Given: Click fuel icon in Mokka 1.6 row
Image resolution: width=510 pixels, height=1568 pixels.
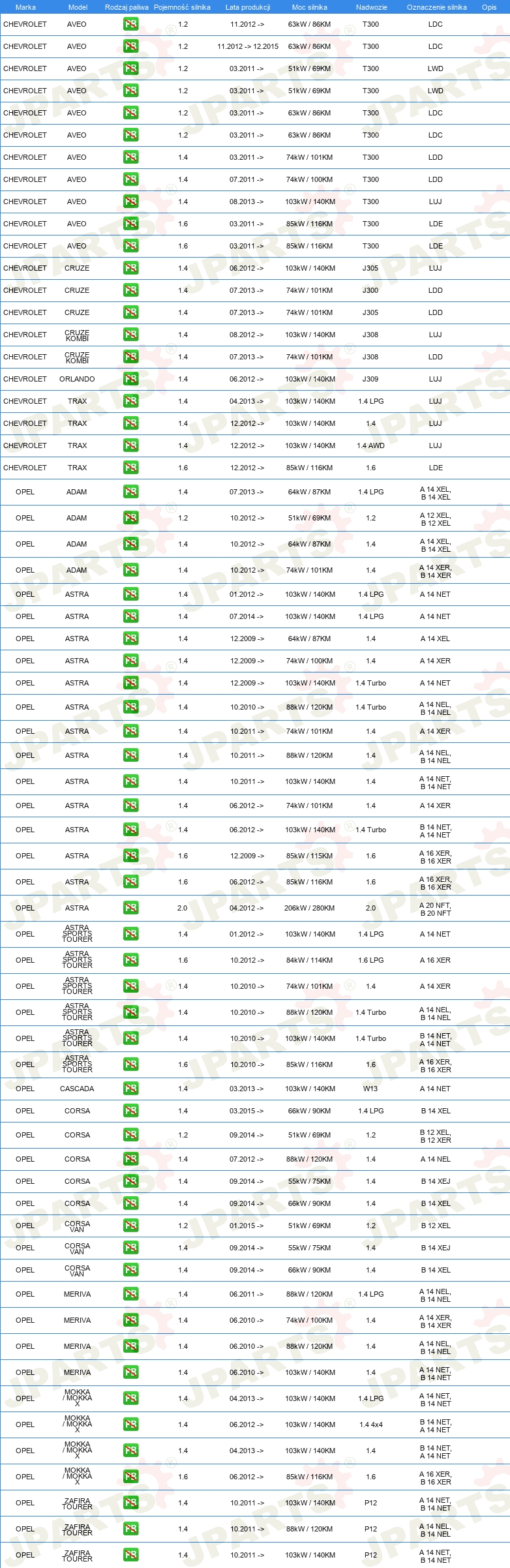Looking at the screenshot, I should [130, 1477].
